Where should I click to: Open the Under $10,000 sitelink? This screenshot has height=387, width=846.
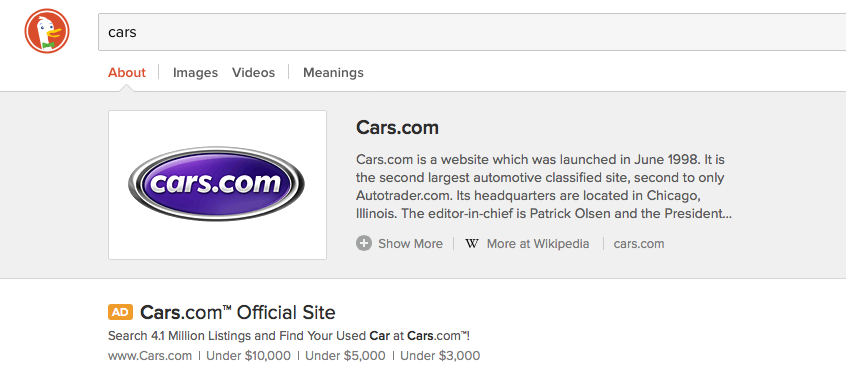(248, 356)
